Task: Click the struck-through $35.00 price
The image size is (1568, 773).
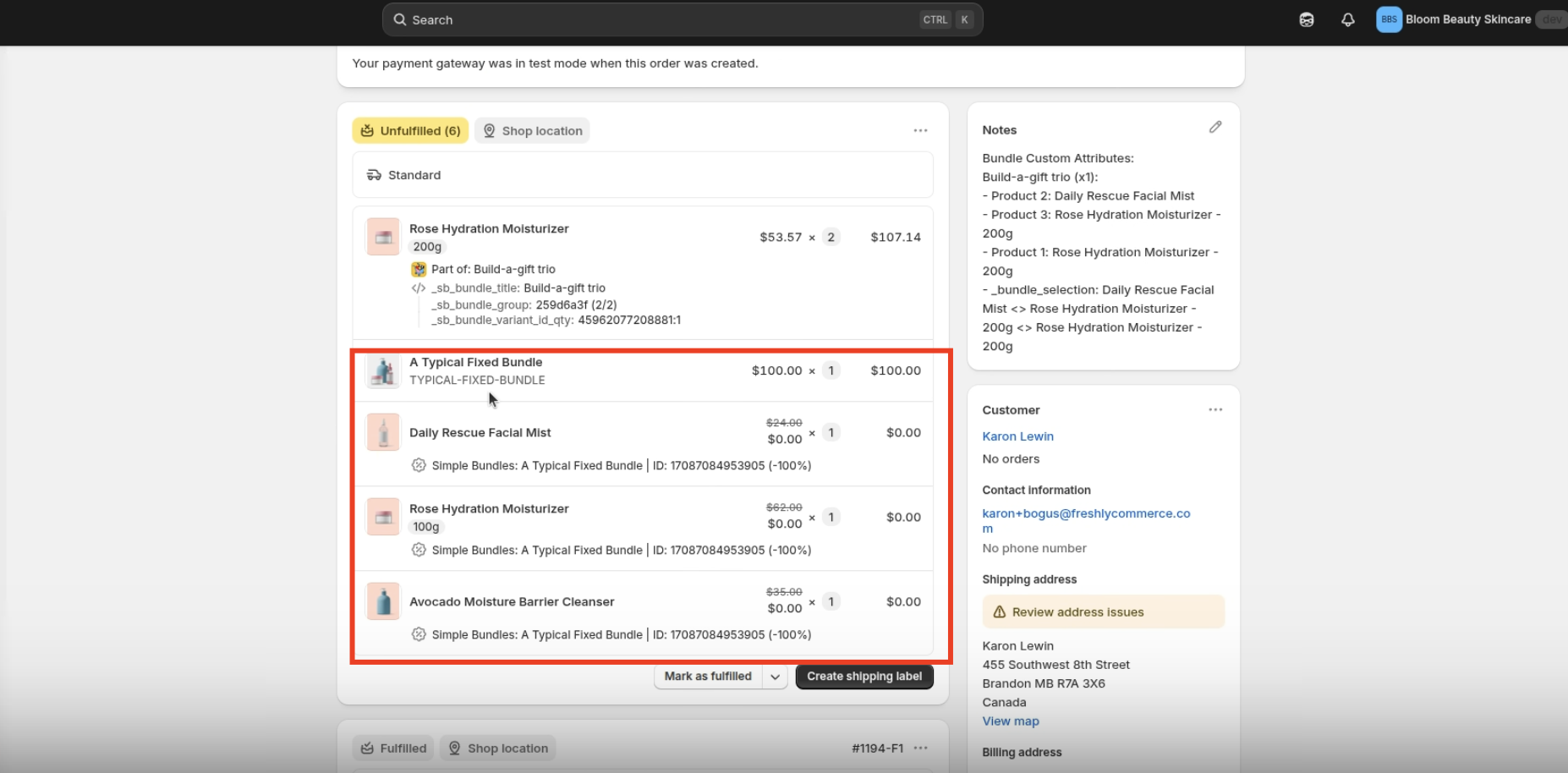Action: [784, 592]
